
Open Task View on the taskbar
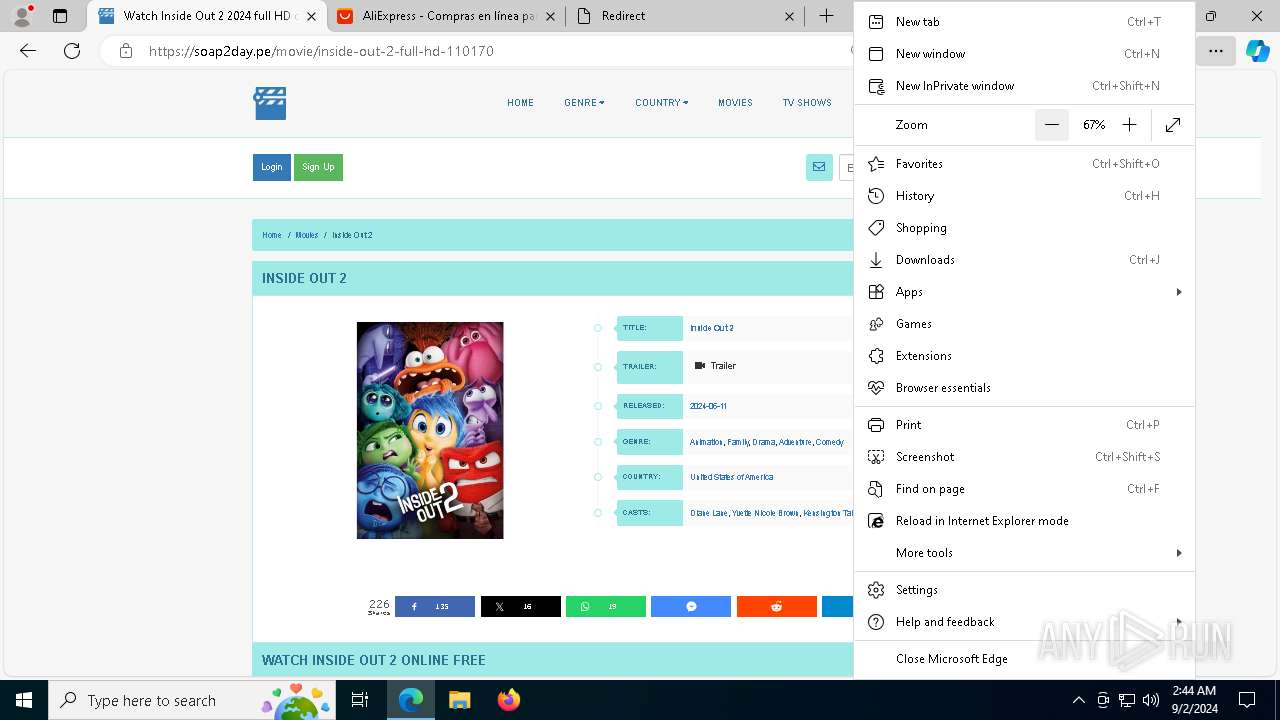click(x=360, y=700)
